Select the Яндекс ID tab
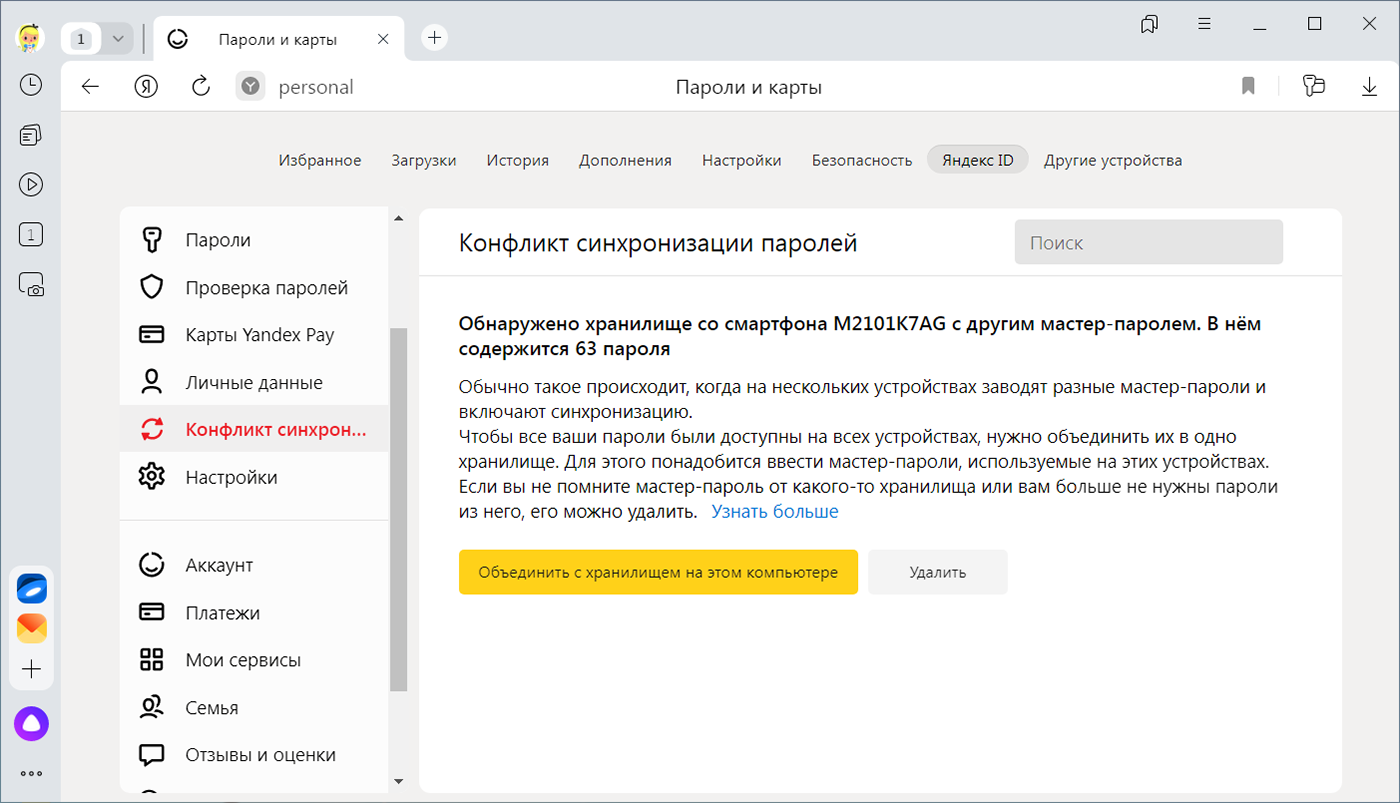Screen dimensions: 1400x803 (977, 160)
